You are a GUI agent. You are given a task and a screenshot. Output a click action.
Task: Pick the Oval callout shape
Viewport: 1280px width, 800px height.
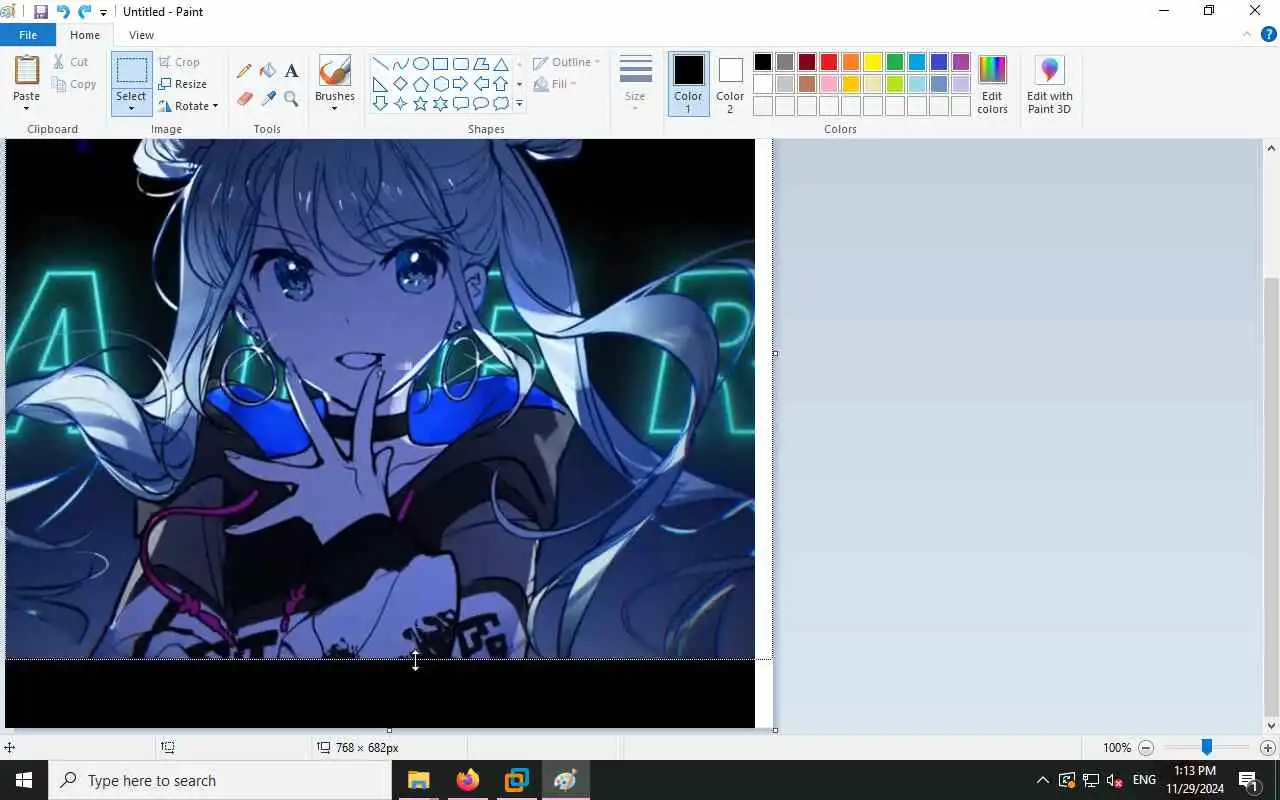click(x=480, y=103)
